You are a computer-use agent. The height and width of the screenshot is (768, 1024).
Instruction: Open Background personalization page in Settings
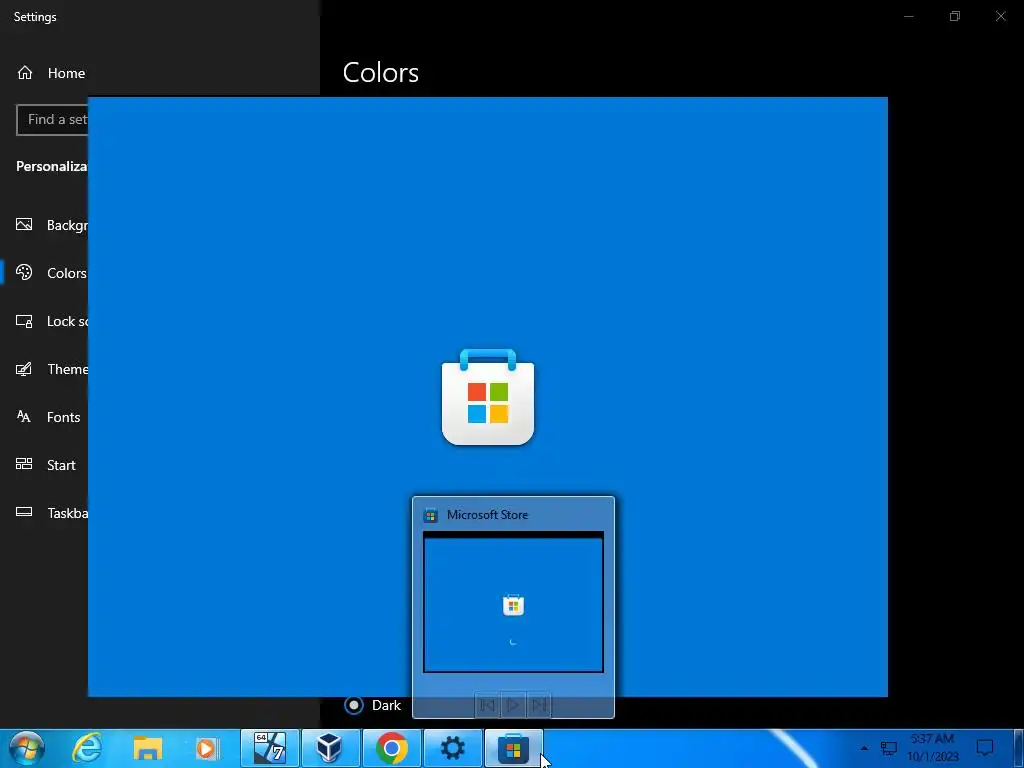51,225
